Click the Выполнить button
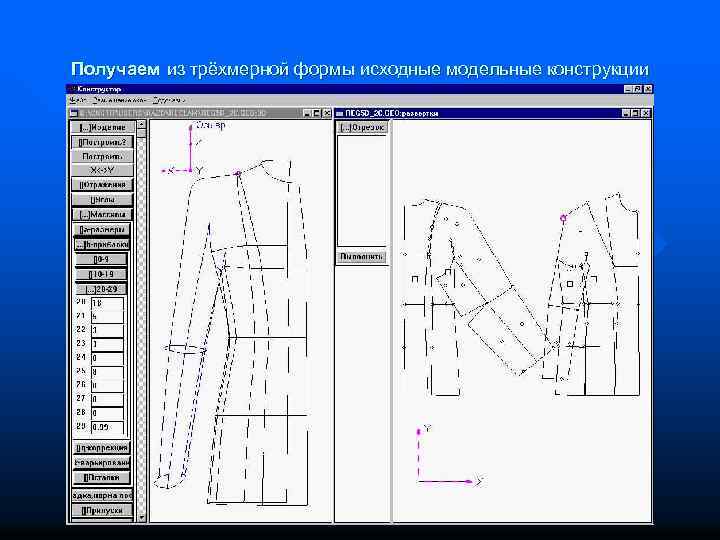Image resolution: width=720 pixels, height=540 pixels. (x=362, y=257)
